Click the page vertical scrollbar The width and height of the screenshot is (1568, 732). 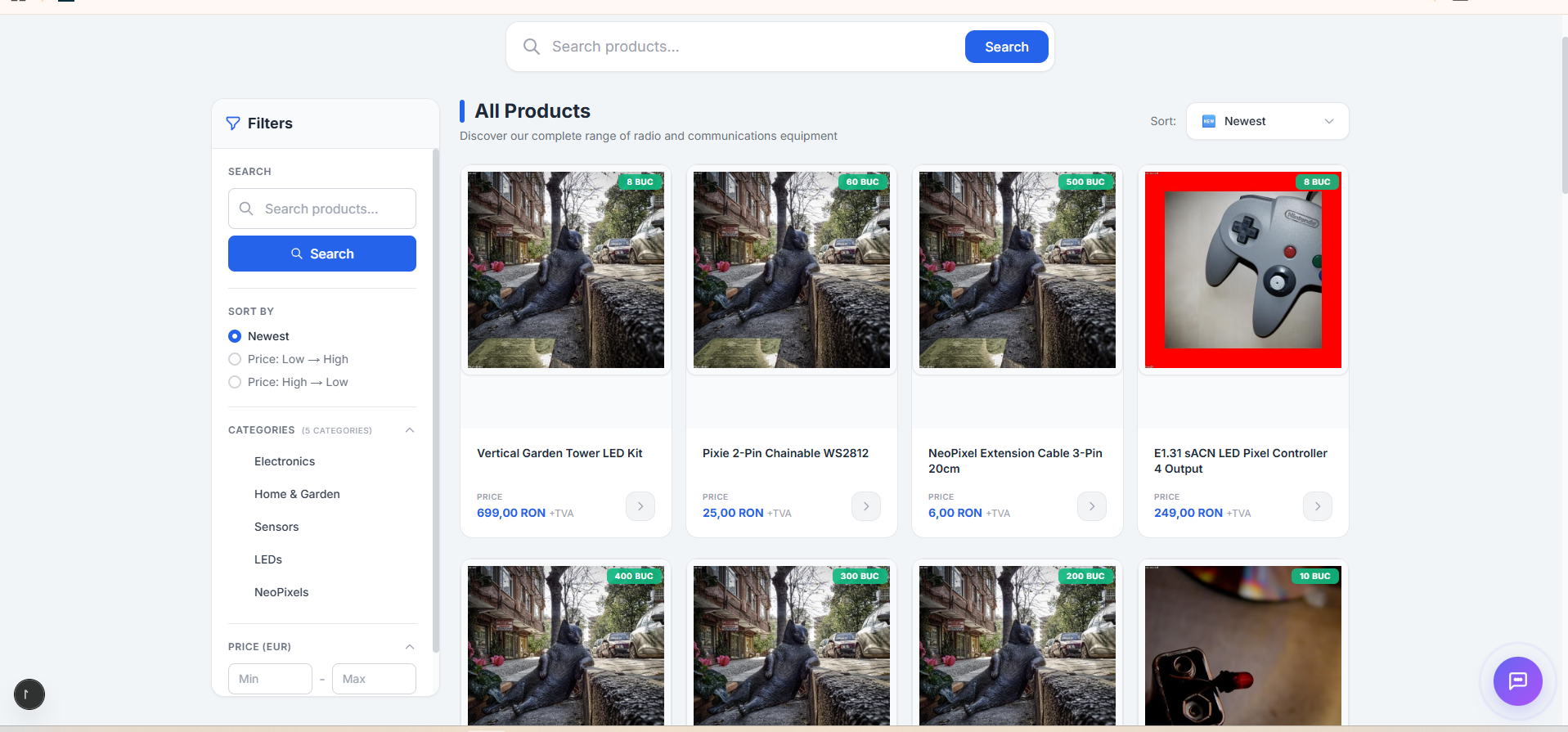click(x=1564, y=115)
